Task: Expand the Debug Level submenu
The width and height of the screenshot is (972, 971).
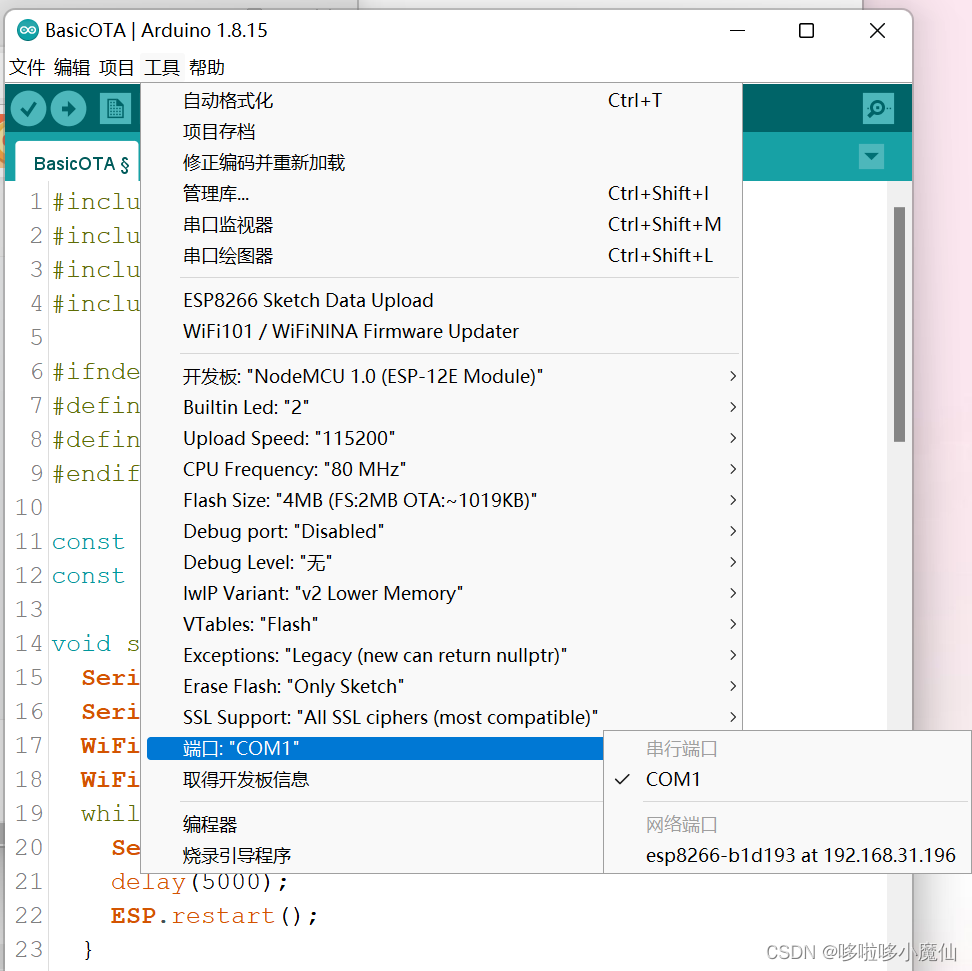Action: coord(441,562)
